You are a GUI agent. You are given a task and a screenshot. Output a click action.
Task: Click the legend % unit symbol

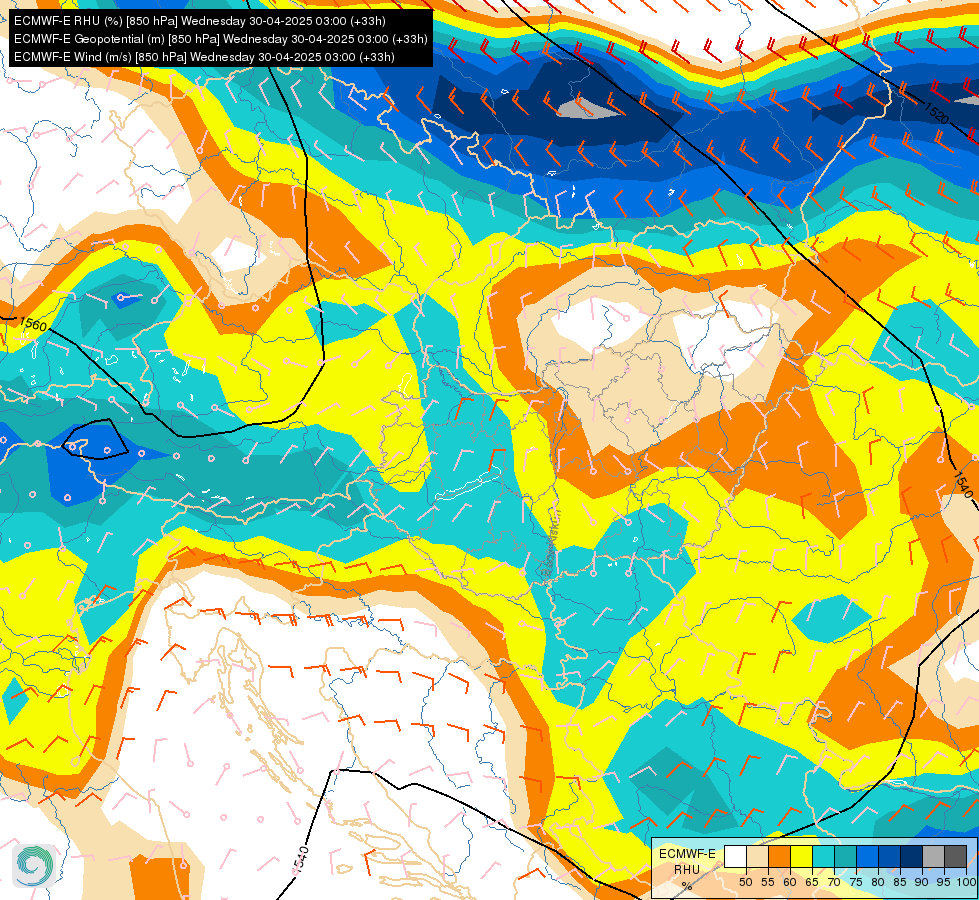(x=687, y=886)
